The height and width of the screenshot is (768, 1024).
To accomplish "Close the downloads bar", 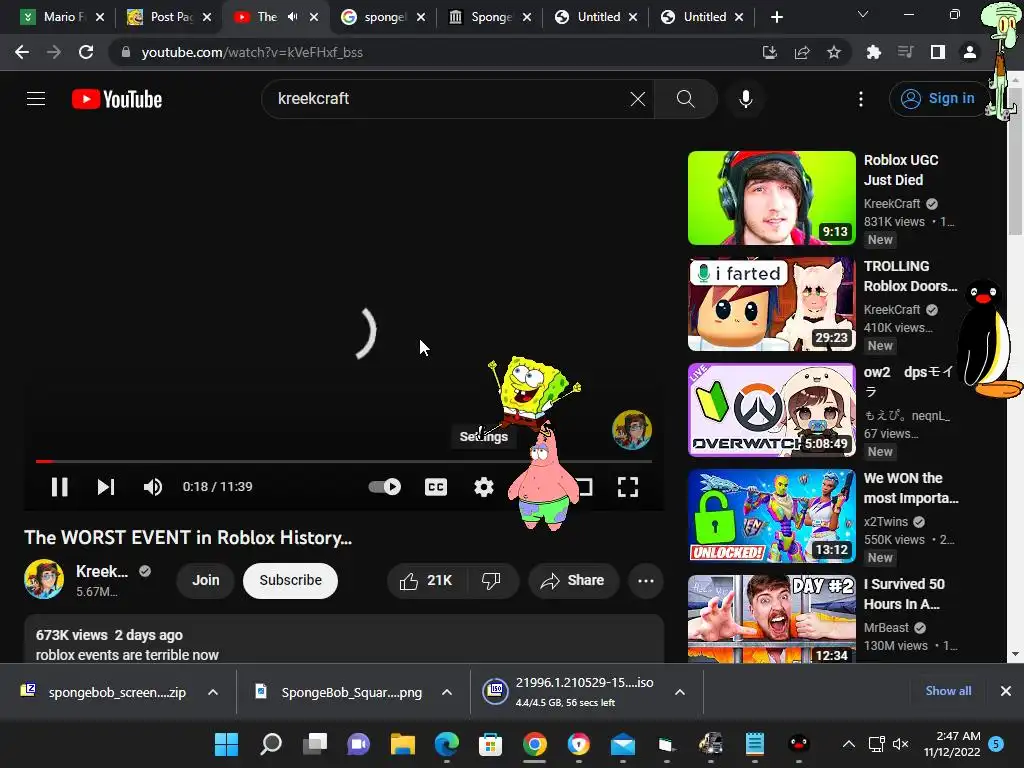I will [1006, 691].
